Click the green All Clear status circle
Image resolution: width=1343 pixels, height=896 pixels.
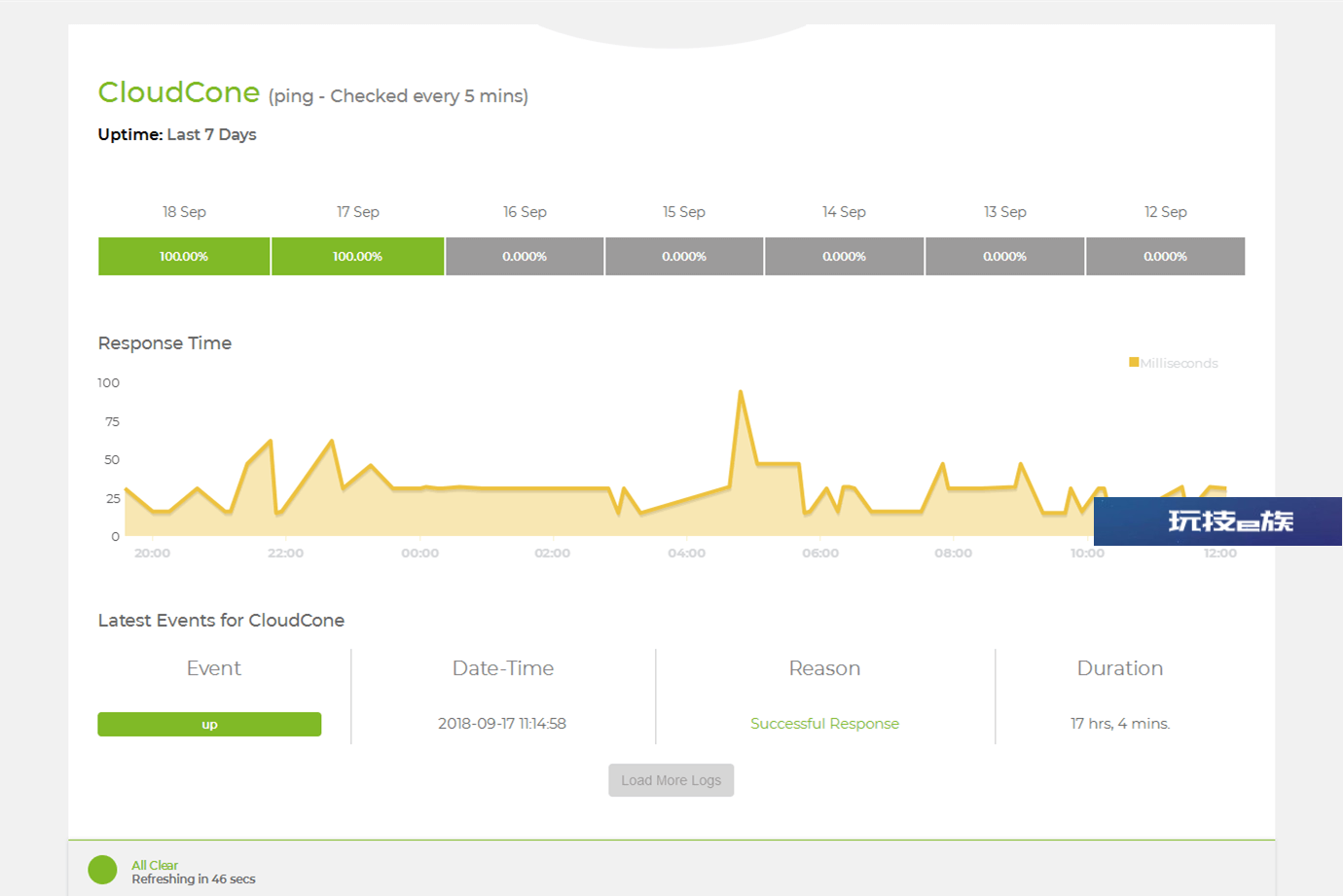point(102,870)
